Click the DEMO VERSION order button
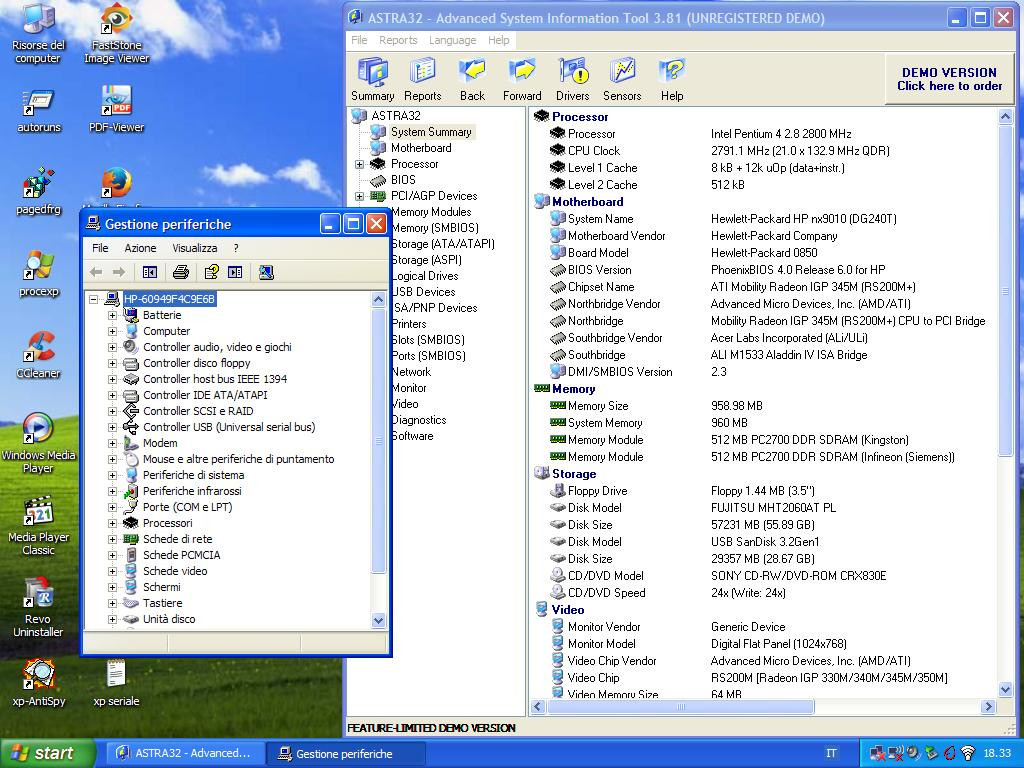 948,79
